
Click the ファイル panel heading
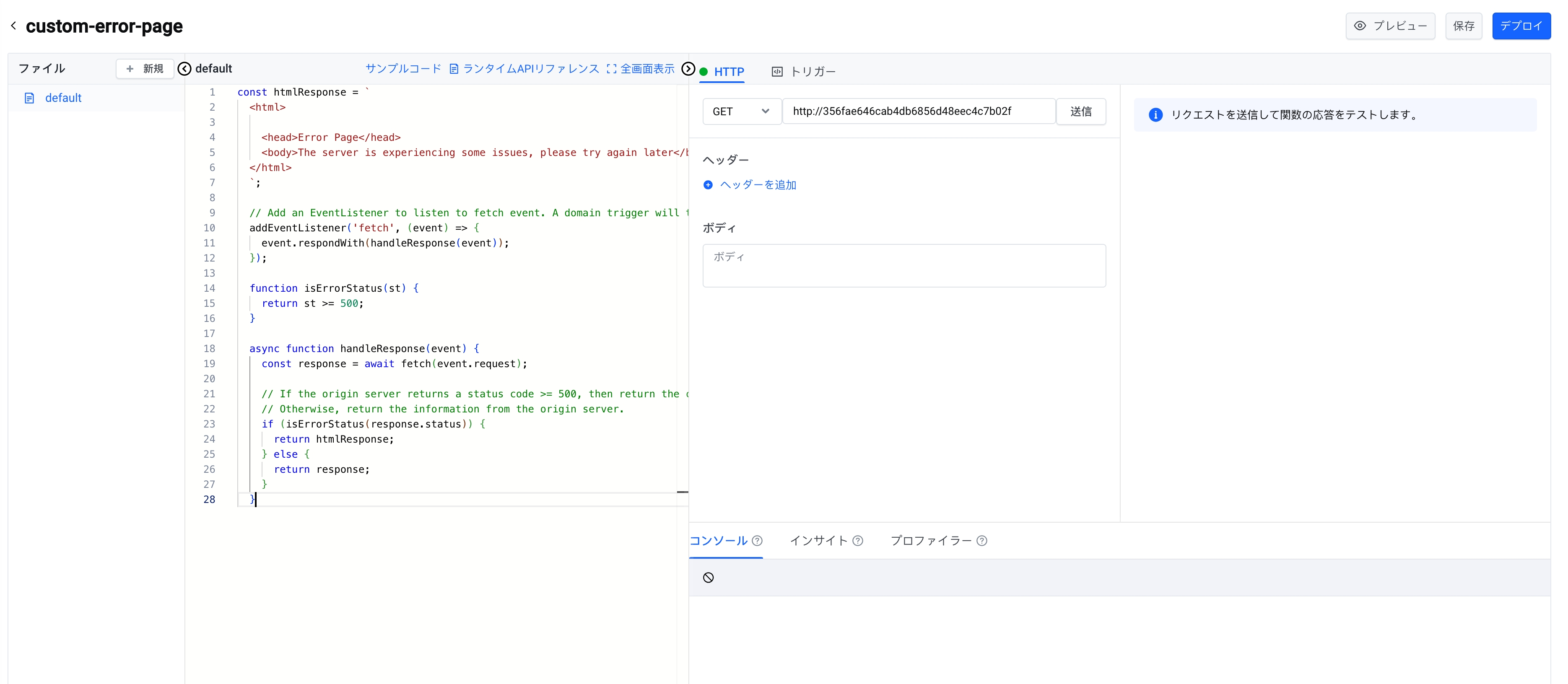click(x=42, y=69)
